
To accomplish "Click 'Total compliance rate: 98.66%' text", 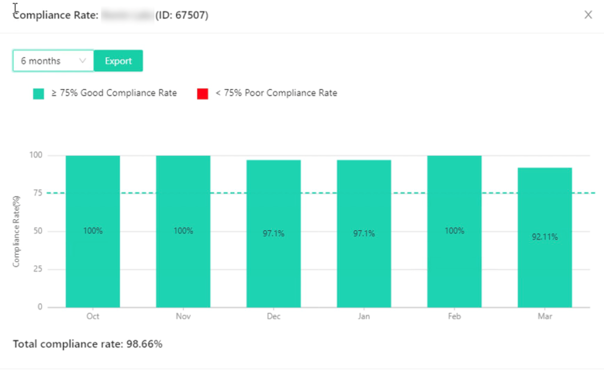I will 88,344.
